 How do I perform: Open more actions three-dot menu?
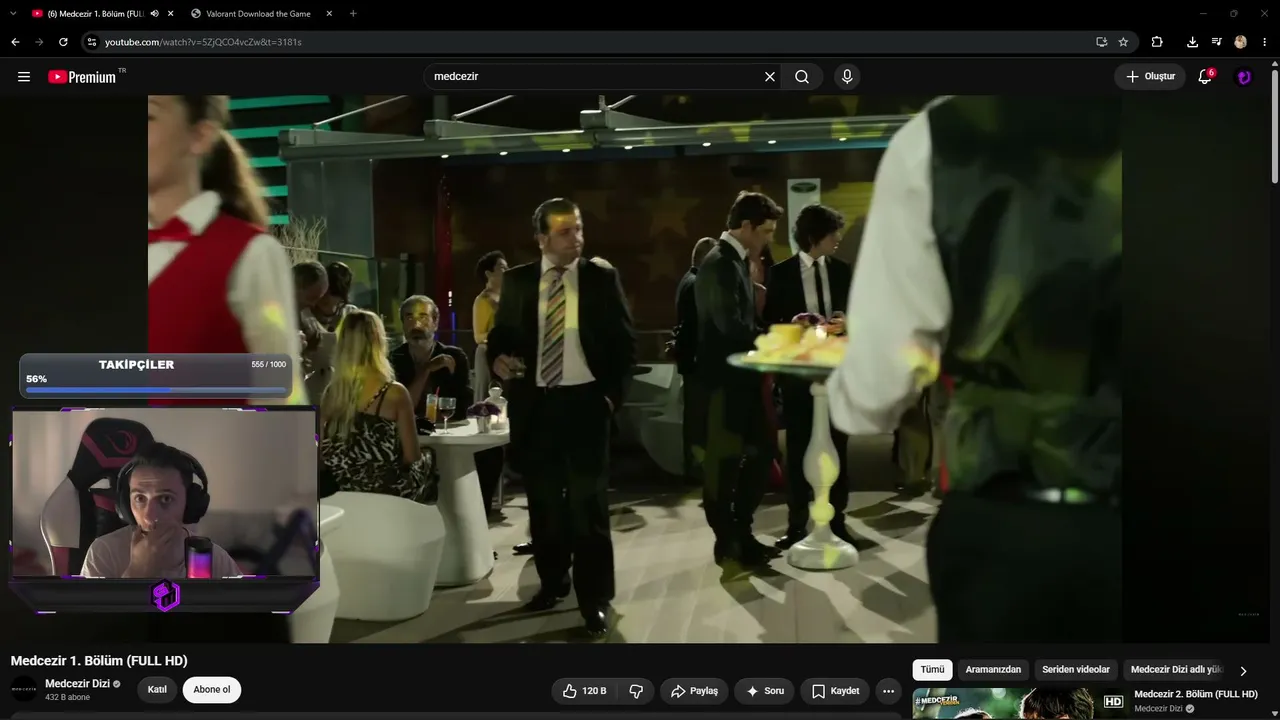click(888, 691)
